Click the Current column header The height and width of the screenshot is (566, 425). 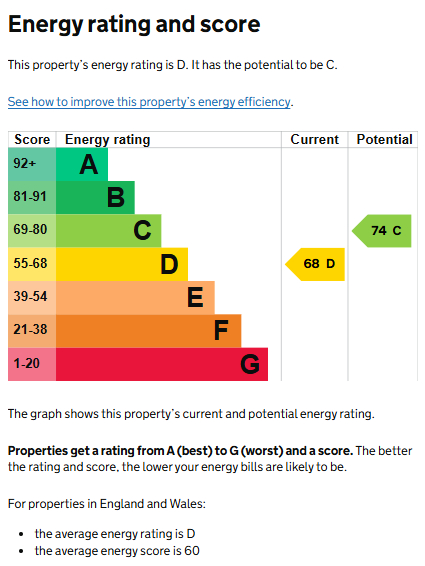coord(315,139)
